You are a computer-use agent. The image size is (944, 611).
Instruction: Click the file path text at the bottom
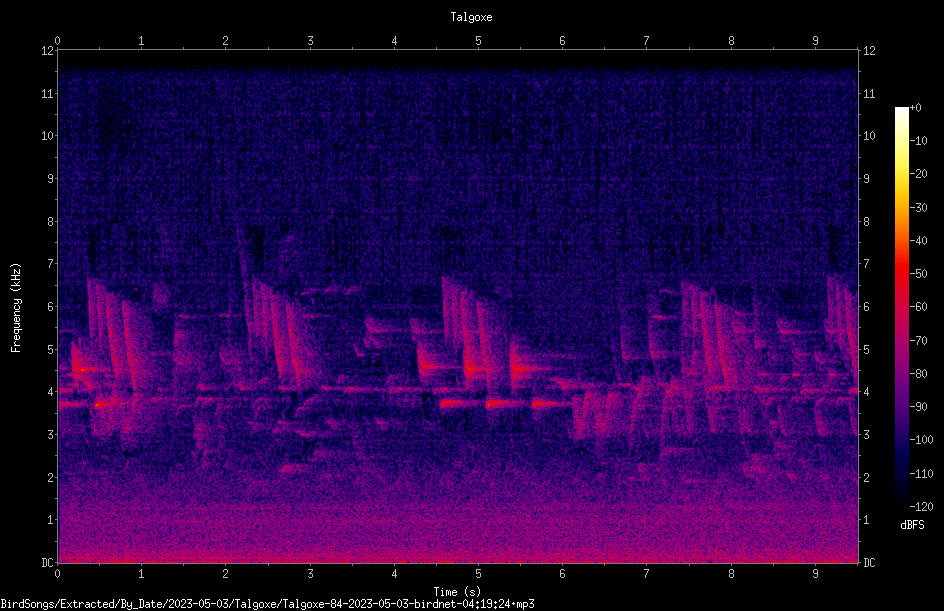tap(267, 604)
